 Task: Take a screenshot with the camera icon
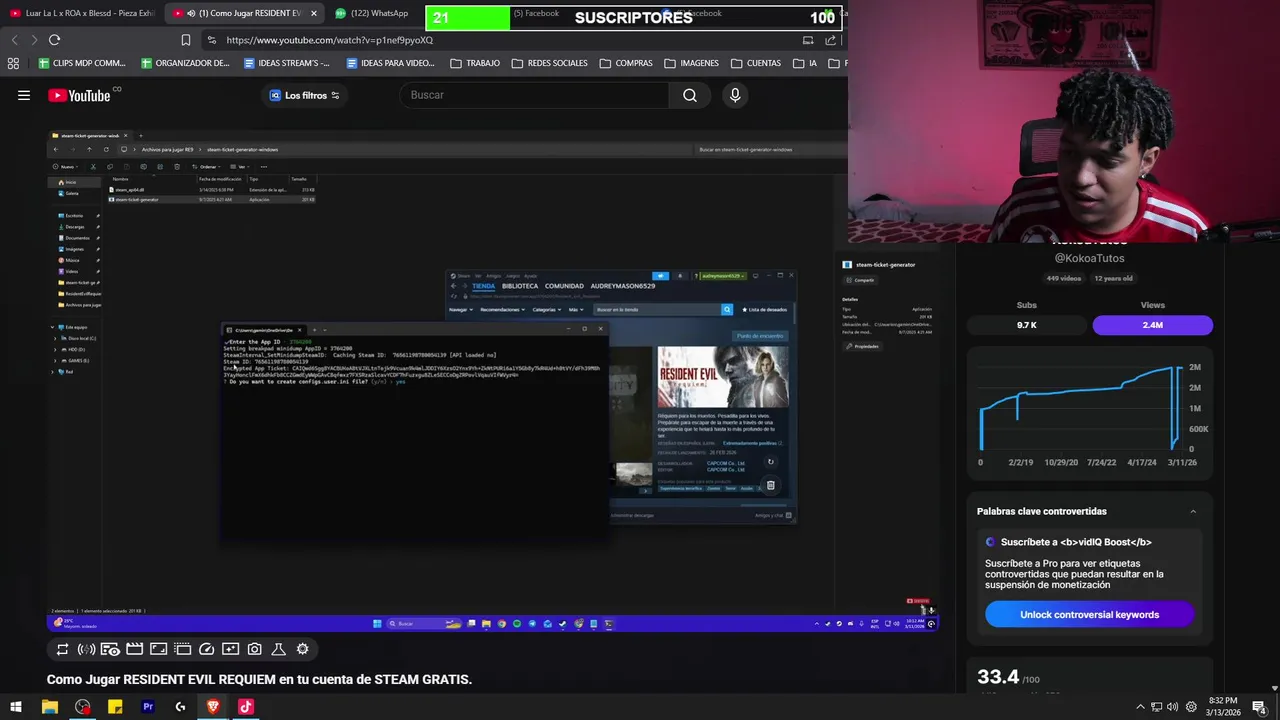pyautogui.click(x=254, y=649)
